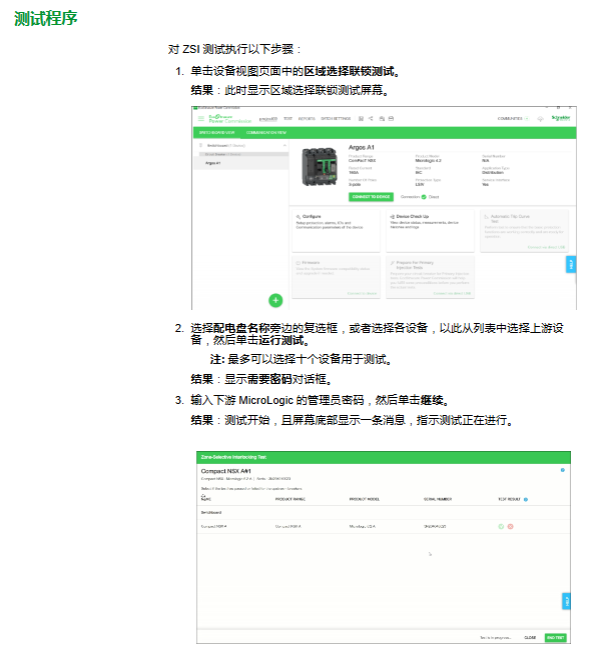Click CONNECT TO DEVICE button
The width and height of the screenshot is (609, 666).
point(371,197)
